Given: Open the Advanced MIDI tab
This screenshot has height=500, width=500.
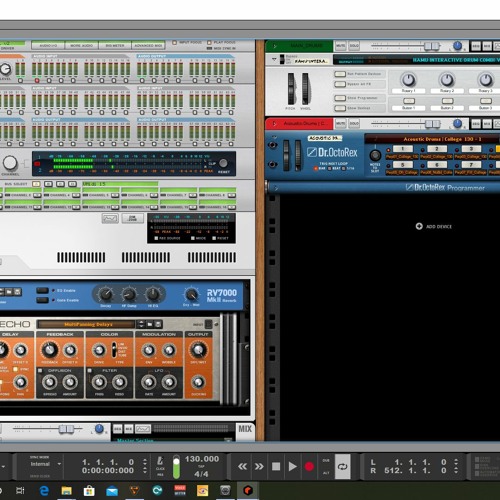Looking at the screenshot, I should (149, 45).
